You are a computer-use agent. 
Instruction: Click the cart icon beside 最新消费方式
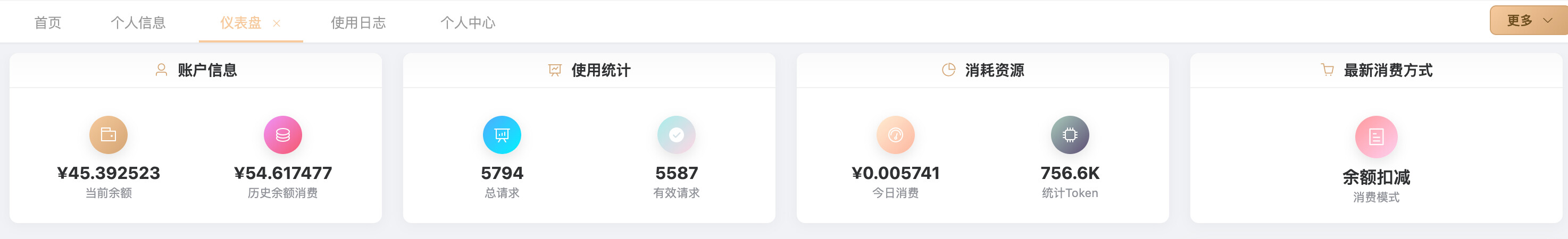coord(1328,70)
